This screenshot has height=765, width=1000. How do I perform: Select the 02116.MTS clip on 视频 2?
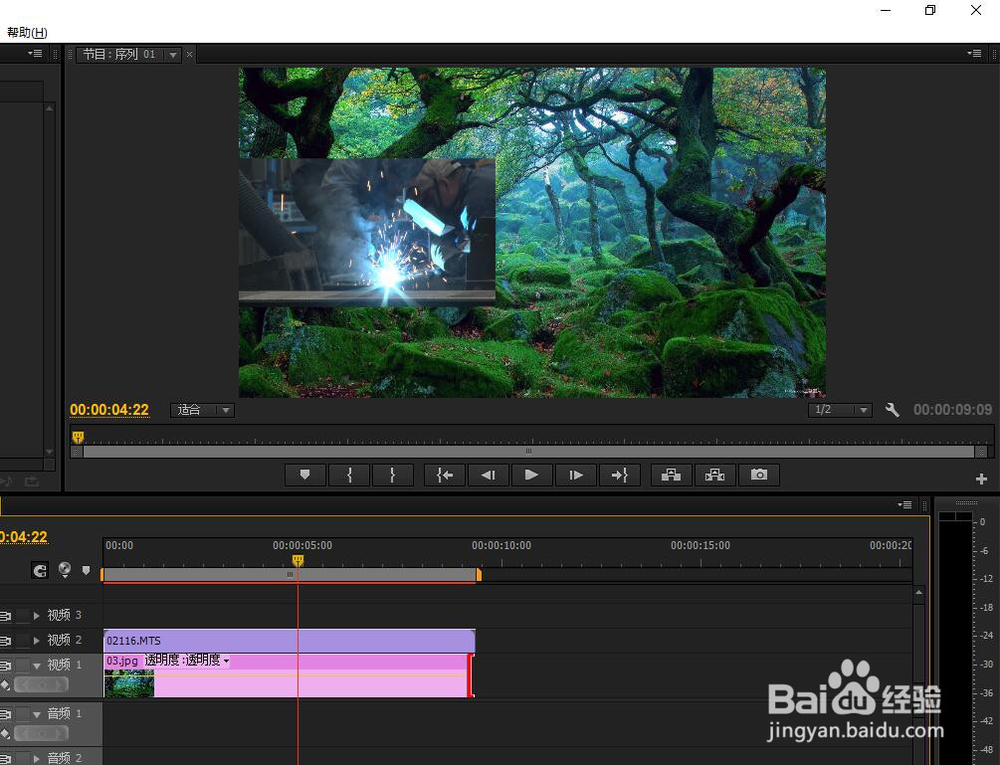(290, 641)
